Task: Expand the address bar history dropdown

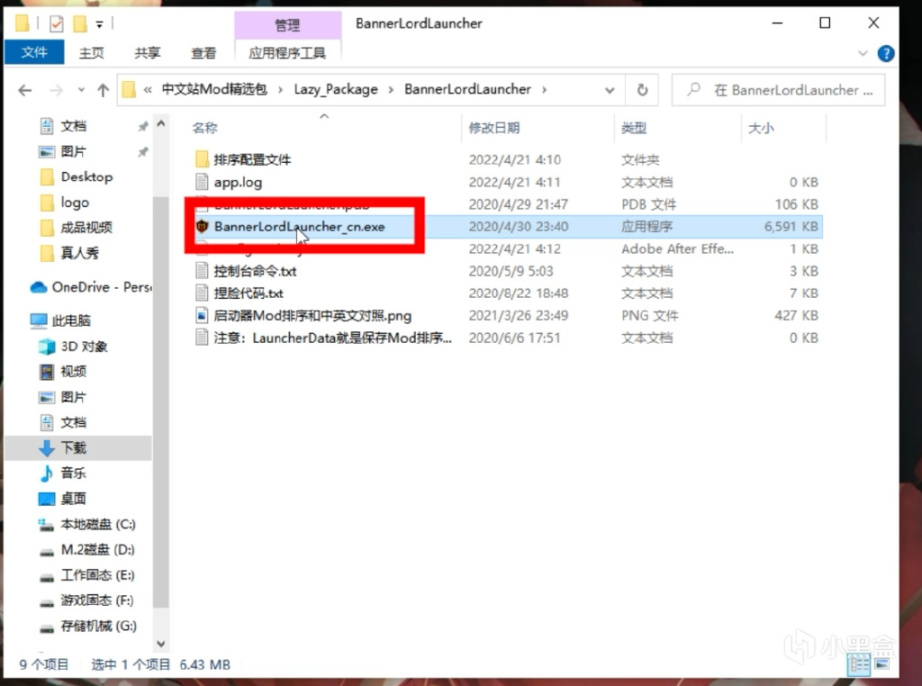Action: pos(610,90)
